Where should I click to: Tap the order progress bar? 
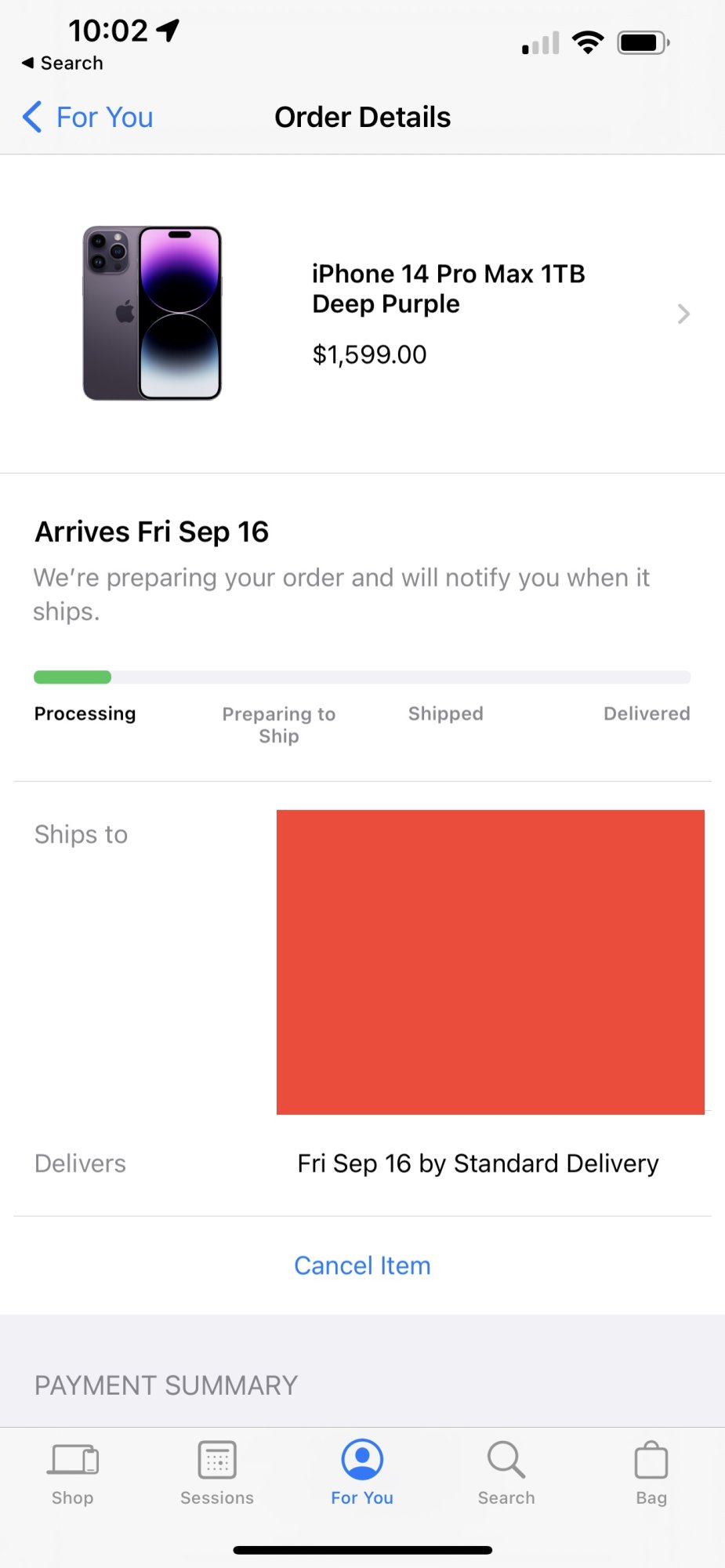(362, 677)
